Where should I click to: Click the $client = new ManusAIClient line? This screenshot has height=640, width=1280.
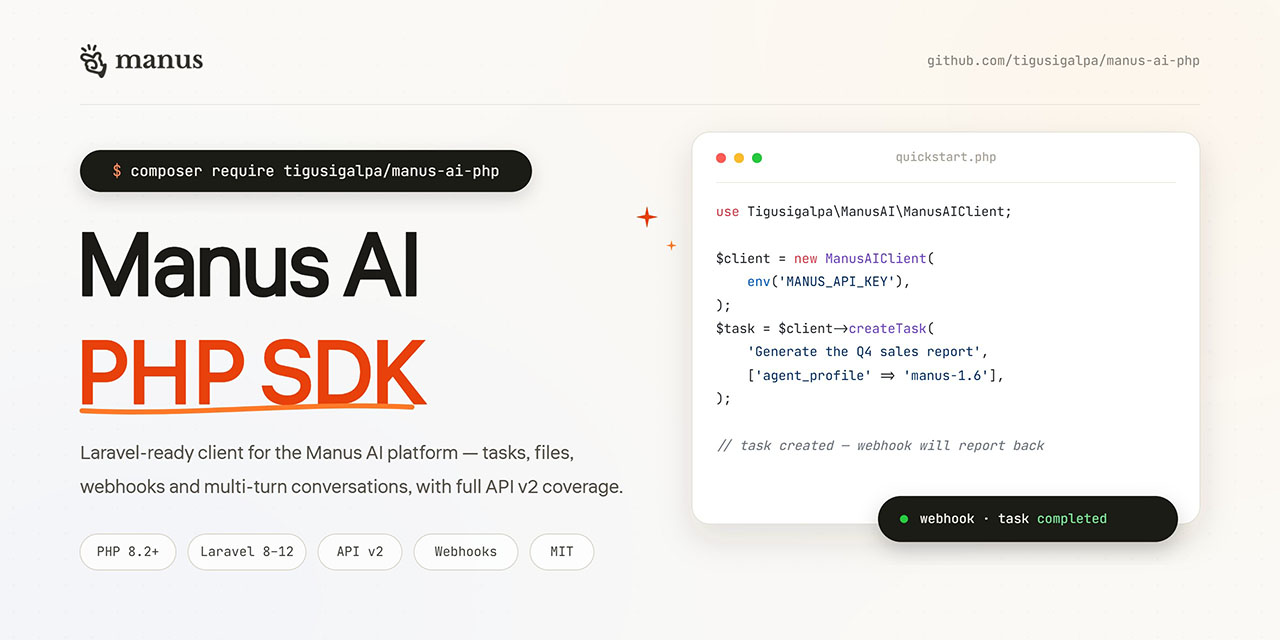[825, 259]
